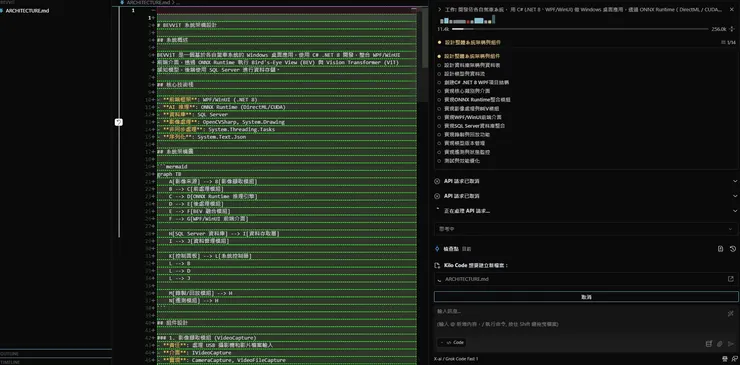The height and width of the screenshot is (365, 740).
Task: Click the enhance prompt wand icon
Action: point(731,313)
